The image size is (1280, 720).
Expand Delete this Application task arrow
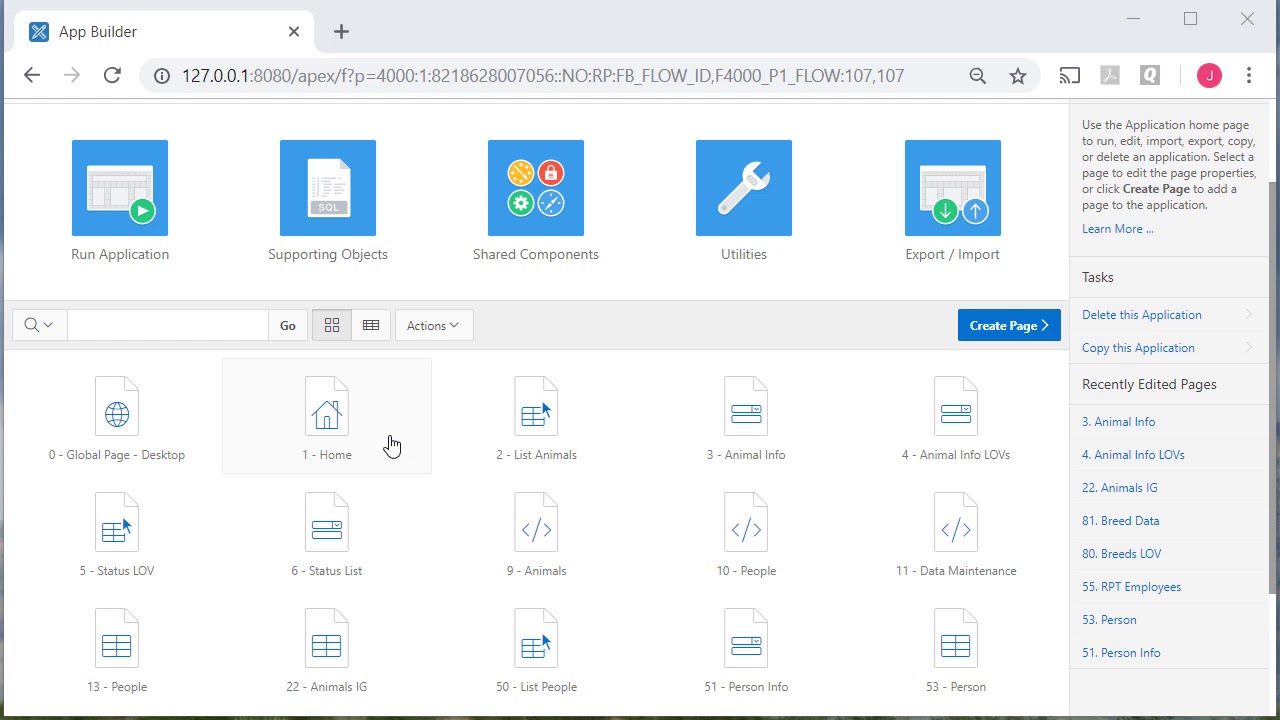tap(1249, 315)
